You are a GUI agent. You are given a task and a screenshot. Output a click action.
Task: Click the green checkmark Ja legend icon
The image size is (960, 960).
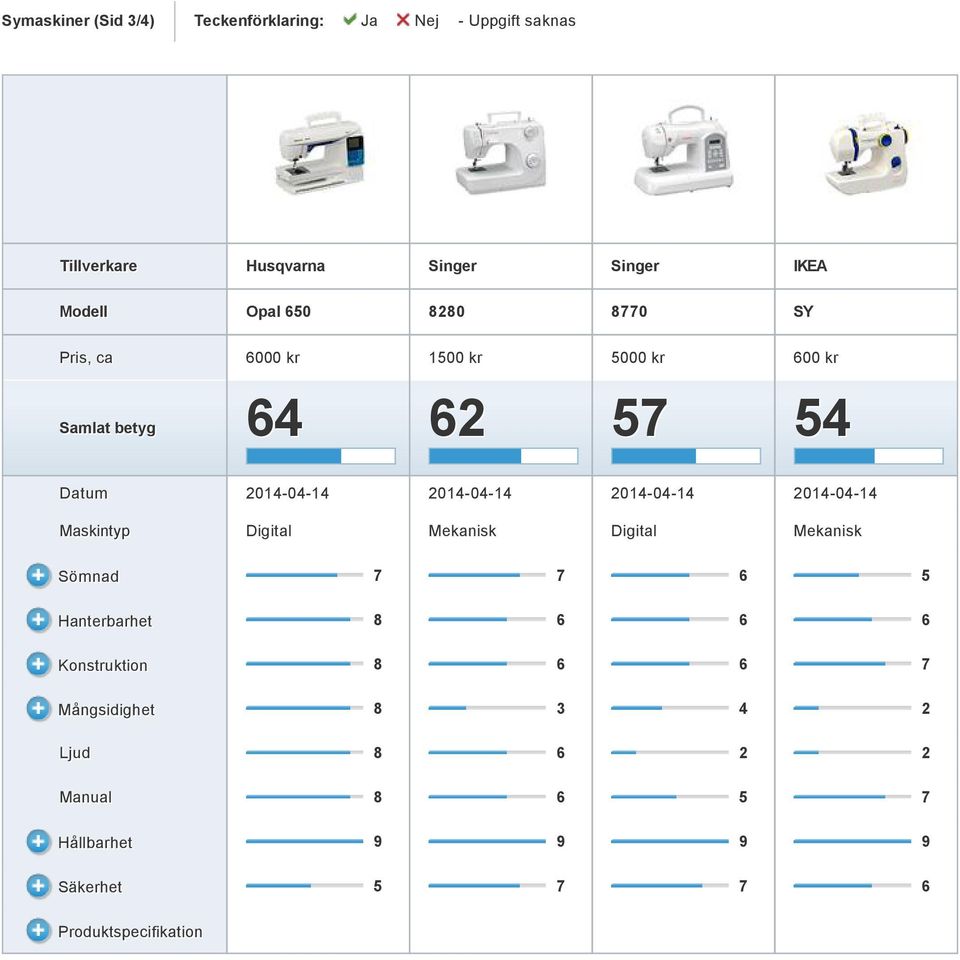click(x=350, y=20)
